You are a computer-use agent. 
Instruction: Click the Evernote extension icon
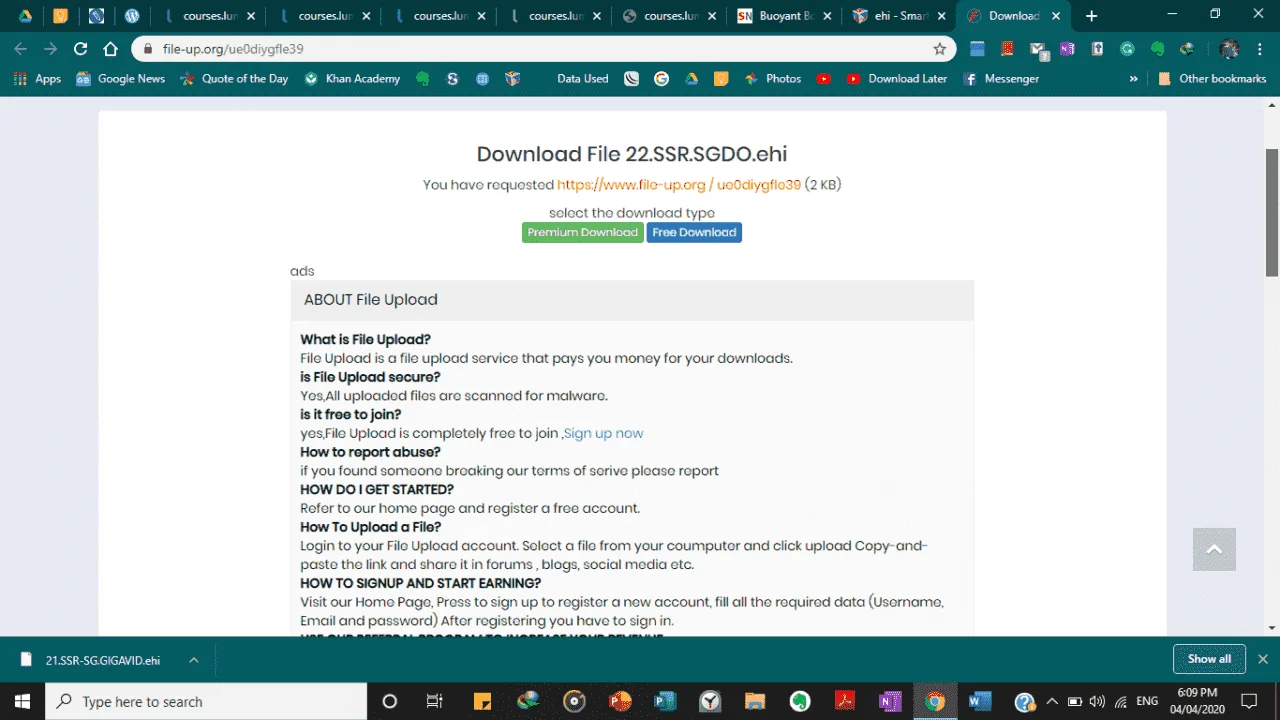click(1157, 49)
